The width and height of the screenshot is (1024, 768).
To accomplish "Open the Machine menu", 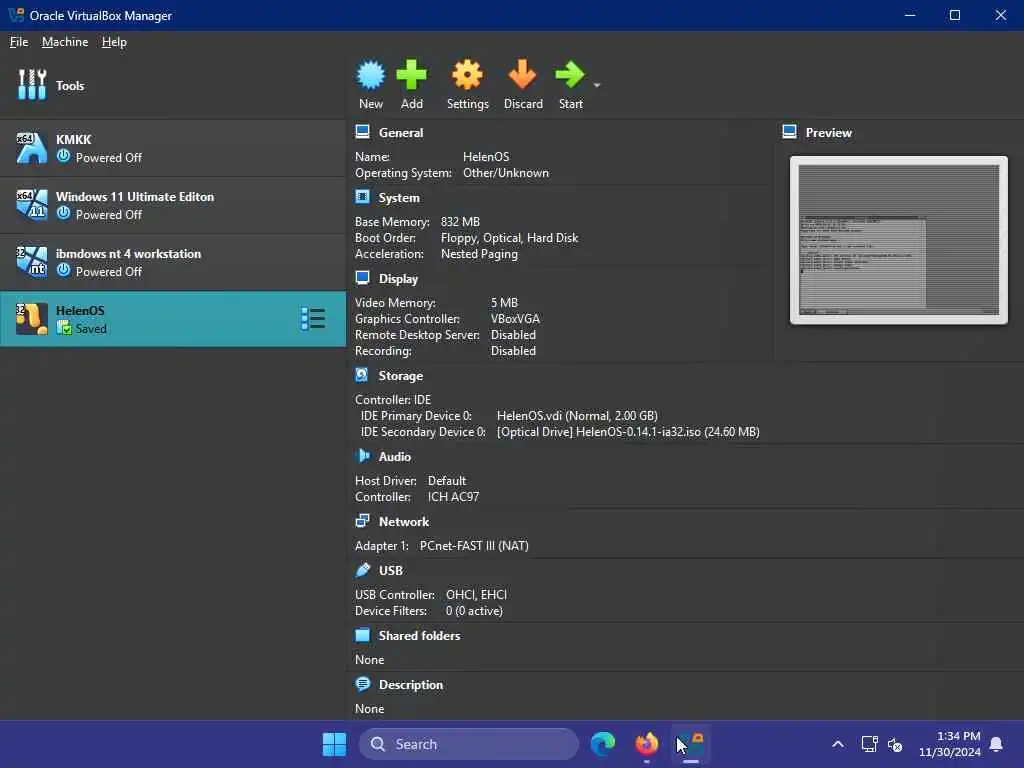I will pos(65,42).
